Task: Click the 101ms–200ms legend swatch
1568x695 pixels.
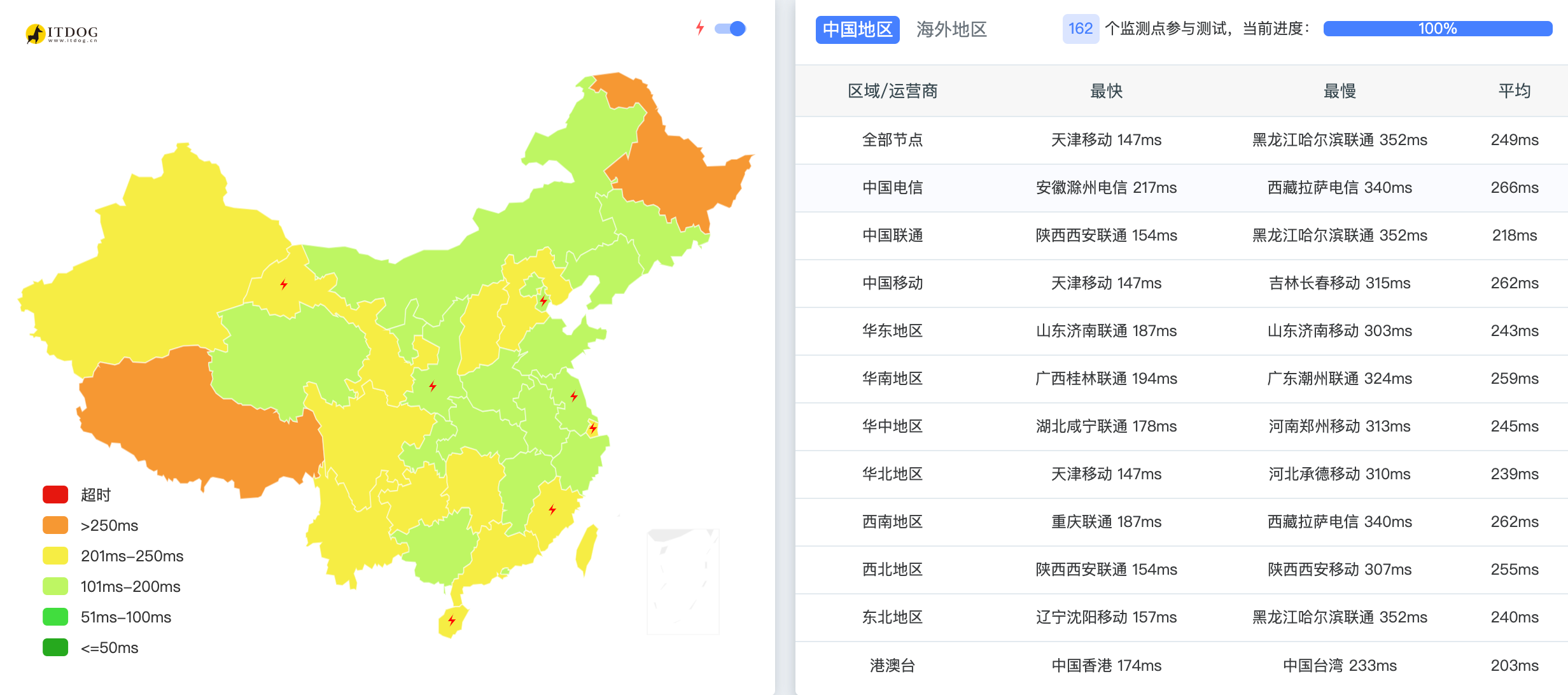Action: 55,586
